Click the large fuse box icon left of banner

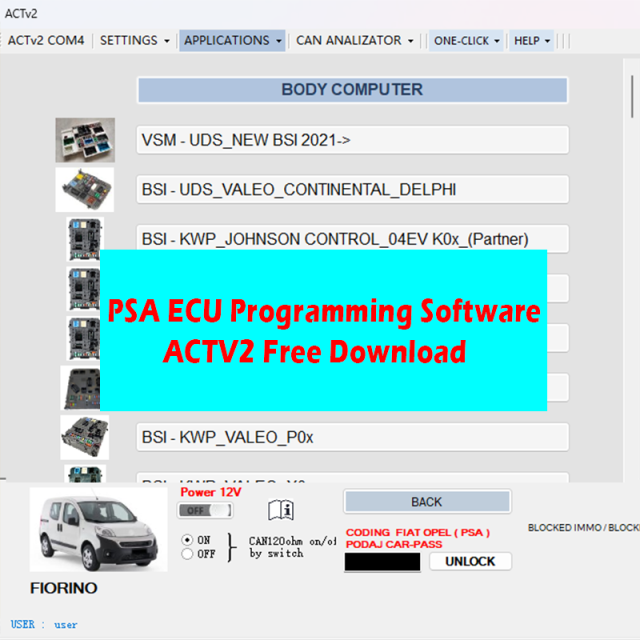(80, 388)
